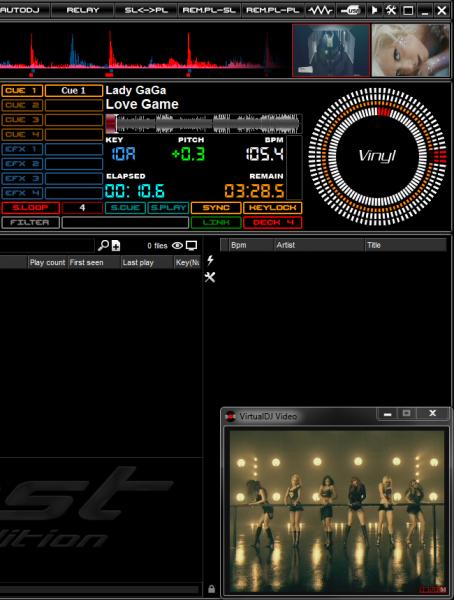Click the RELAY button
Viewport: 454px width, 600px height.
coord(82,10)
